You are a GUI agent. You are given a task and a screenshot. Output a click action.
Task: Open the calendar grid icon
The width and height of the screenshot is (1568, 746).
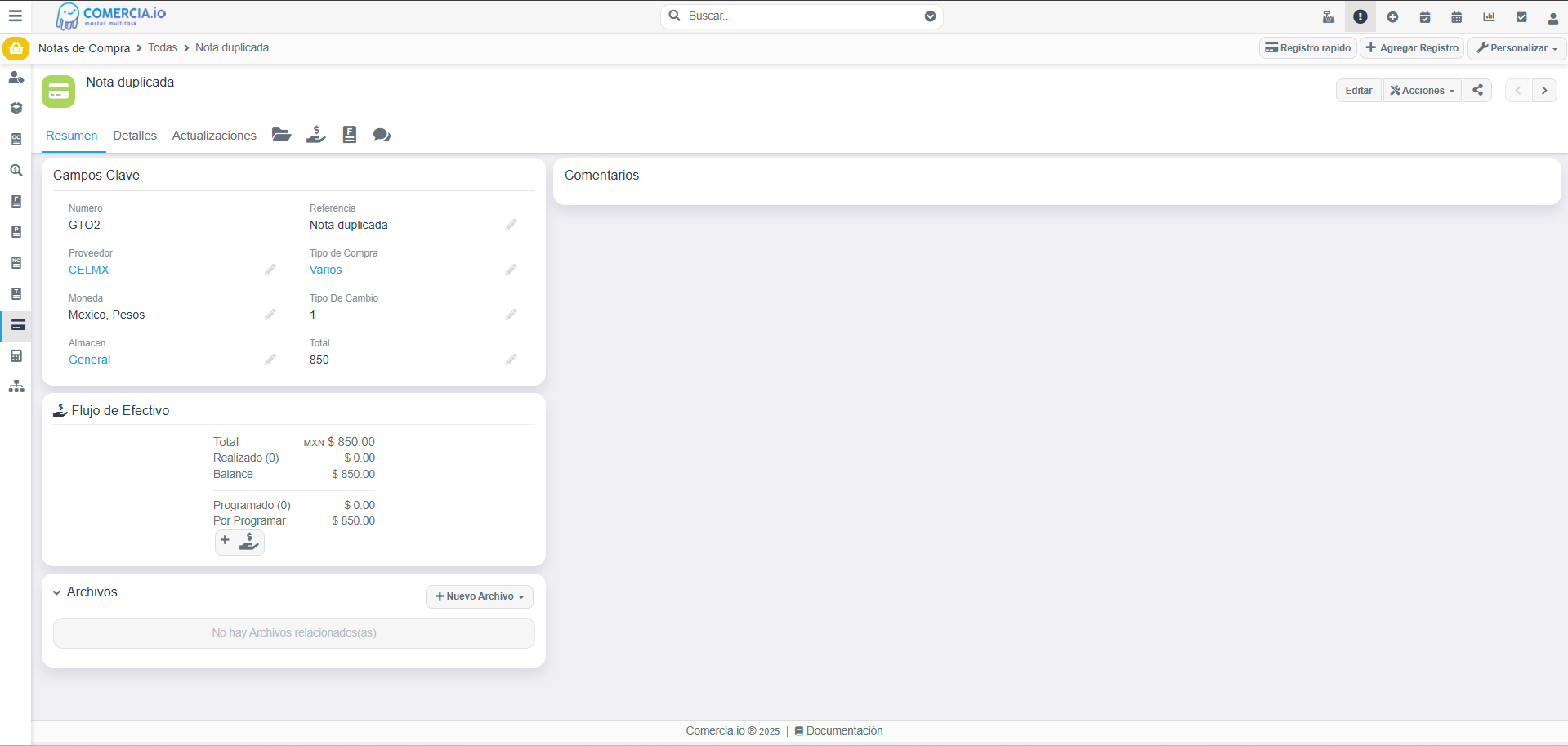click(x=1457, y=17)
